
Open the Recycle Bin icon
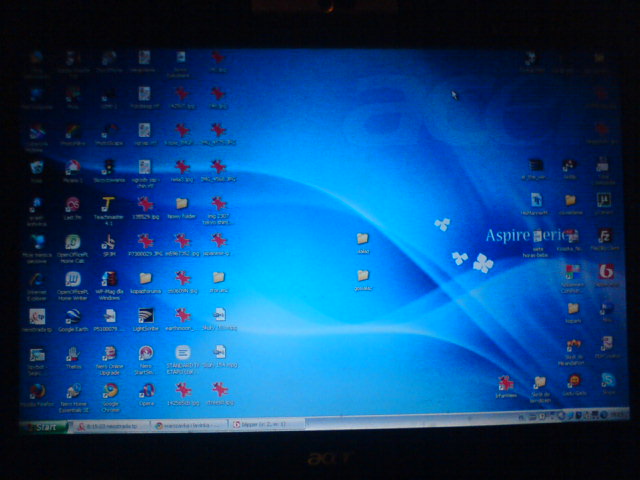(37, 168)
